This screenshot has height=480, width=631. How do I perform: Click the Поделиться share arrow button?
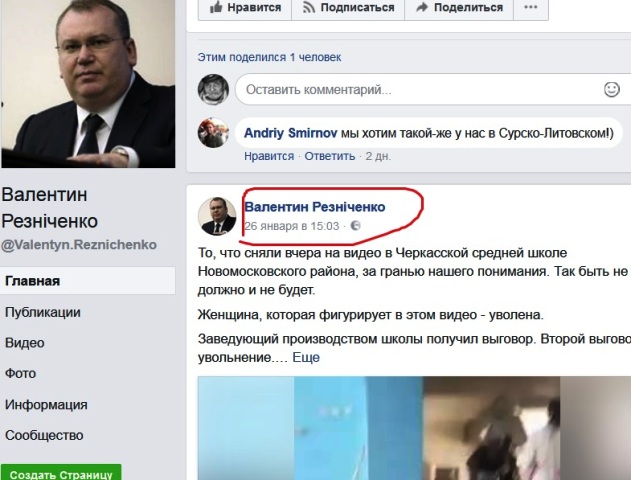pyautogui.click(x=459, y=8)
